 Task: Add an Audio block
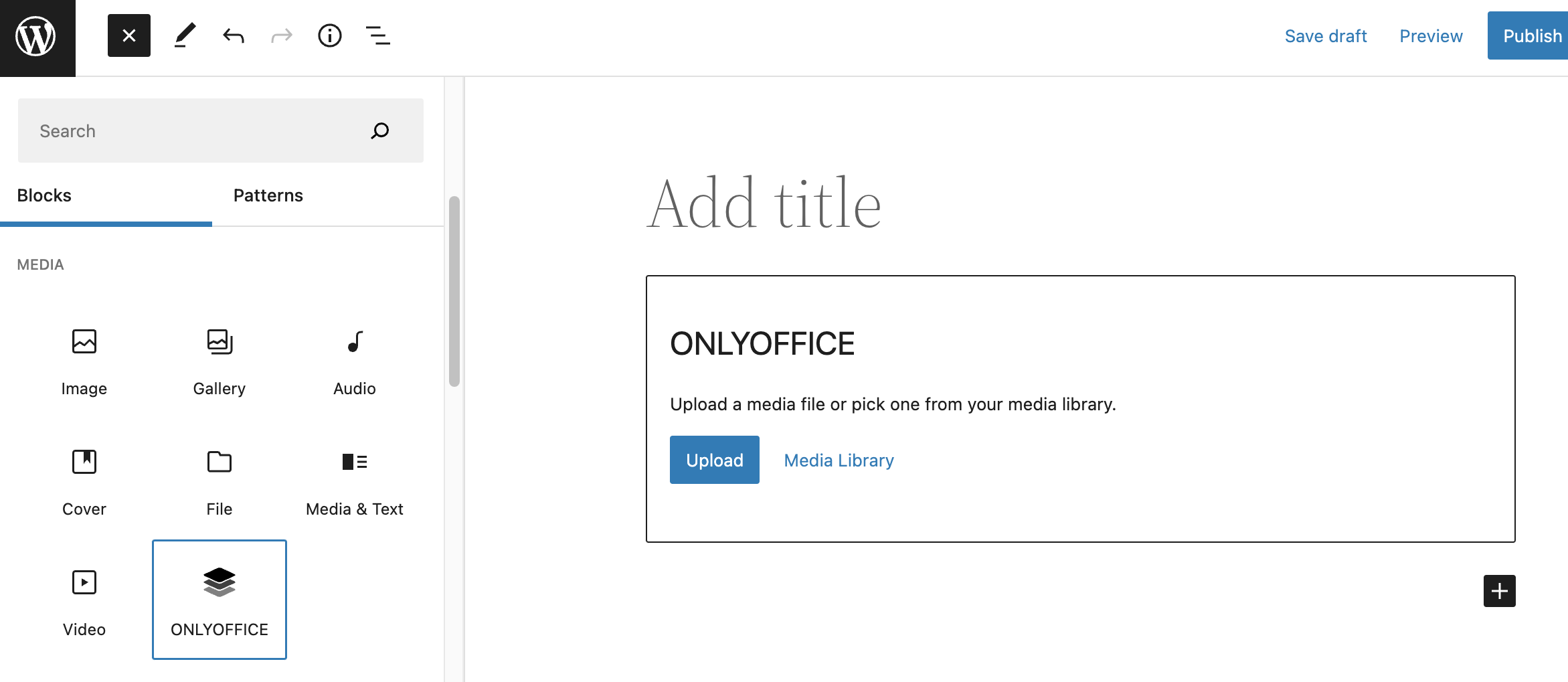pos(354,361)
